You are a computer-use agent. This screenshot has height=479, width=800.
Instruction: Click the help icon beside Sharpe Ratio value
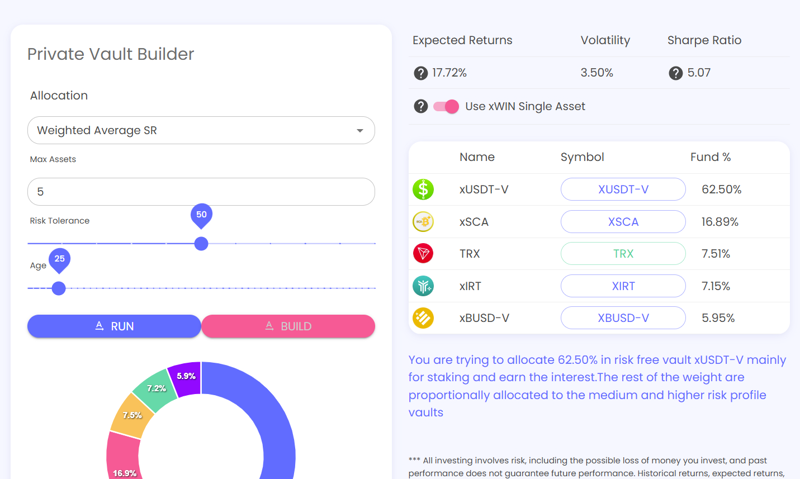(x=676, y=73)
